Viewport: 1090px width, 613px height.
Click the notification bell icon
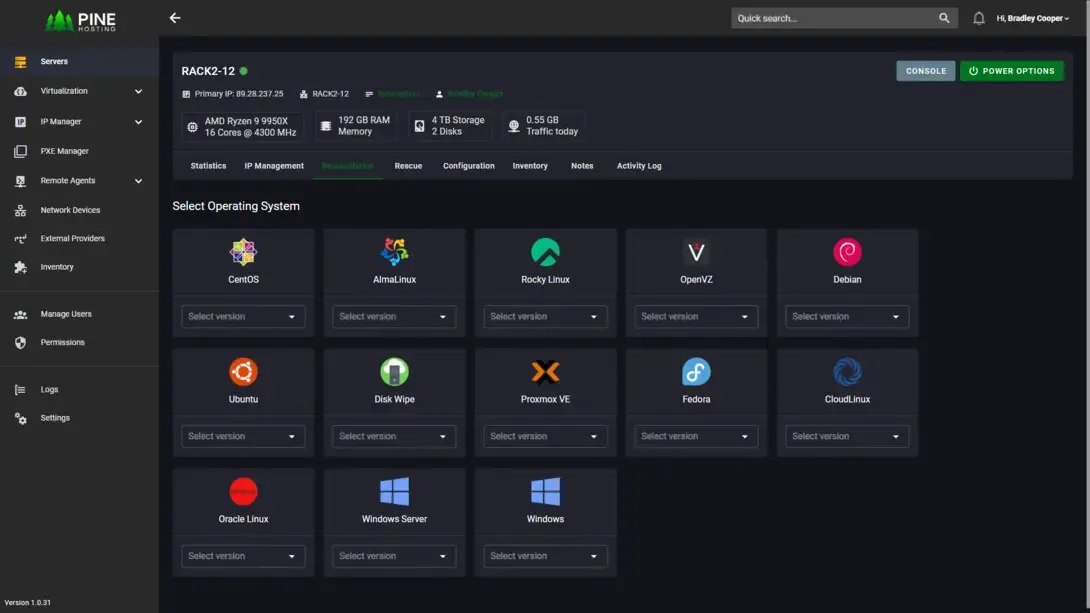978,18
